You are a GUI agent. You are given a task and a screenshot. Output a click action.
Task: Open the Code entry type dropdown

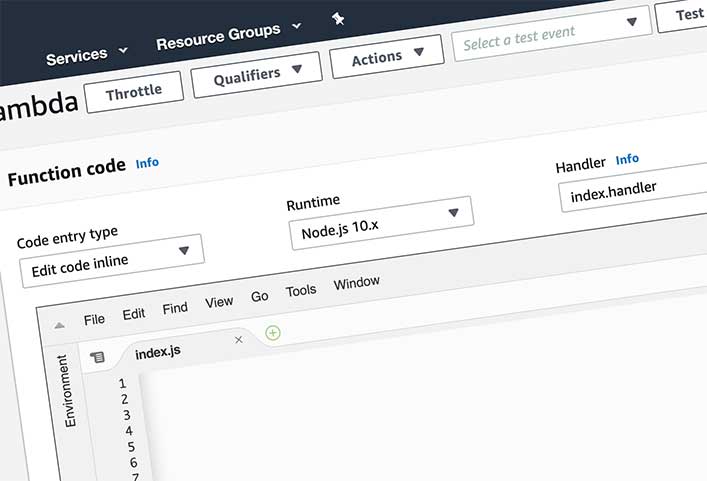coord(111,261)
